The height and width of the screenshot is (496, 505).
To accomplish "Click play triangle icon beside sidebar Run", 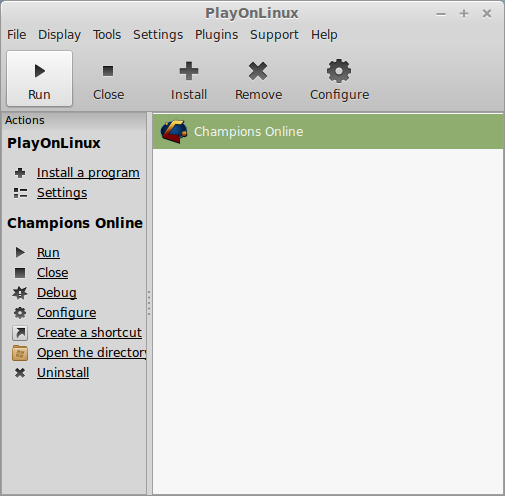I will [x=20, y=253].
